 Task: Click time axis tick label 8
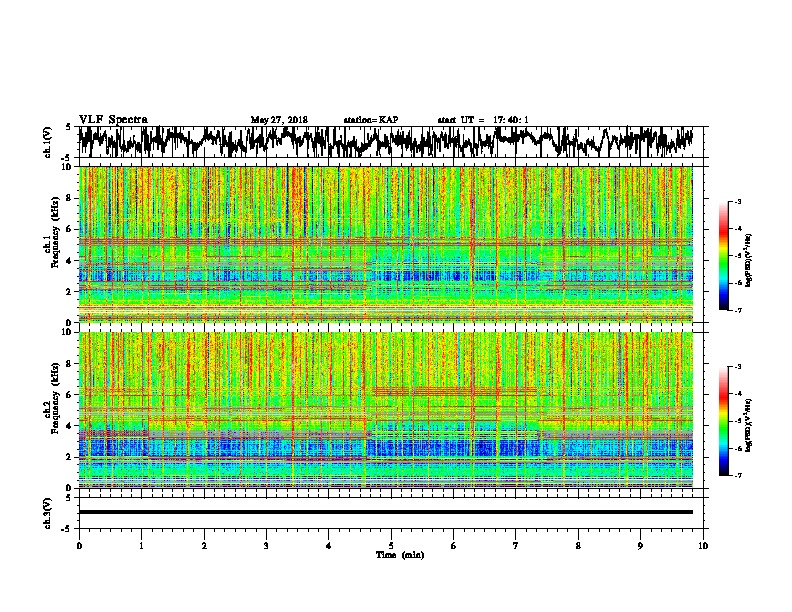[578, 546]
